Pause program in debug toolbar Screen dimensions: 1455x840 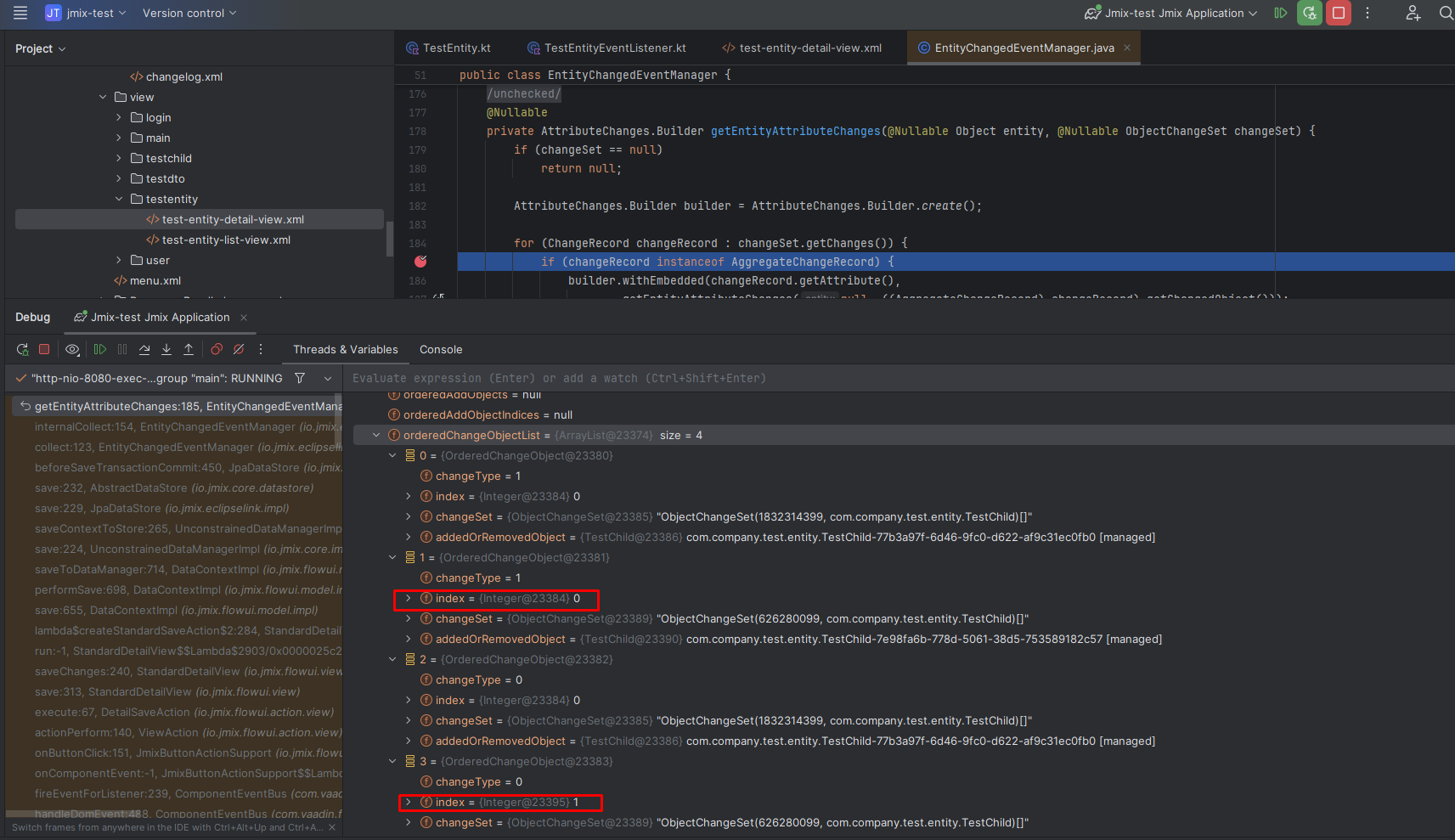pos(122,349)
